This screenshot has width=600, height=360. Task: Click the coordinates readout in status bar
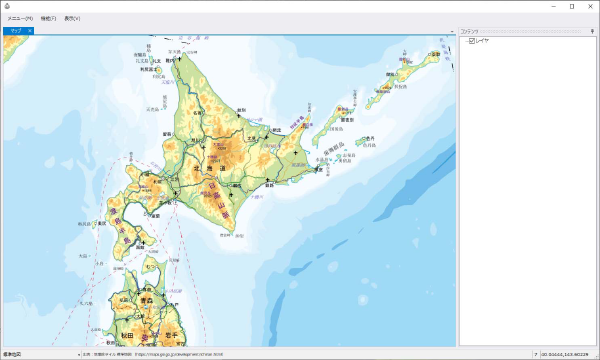click(565, 355)
